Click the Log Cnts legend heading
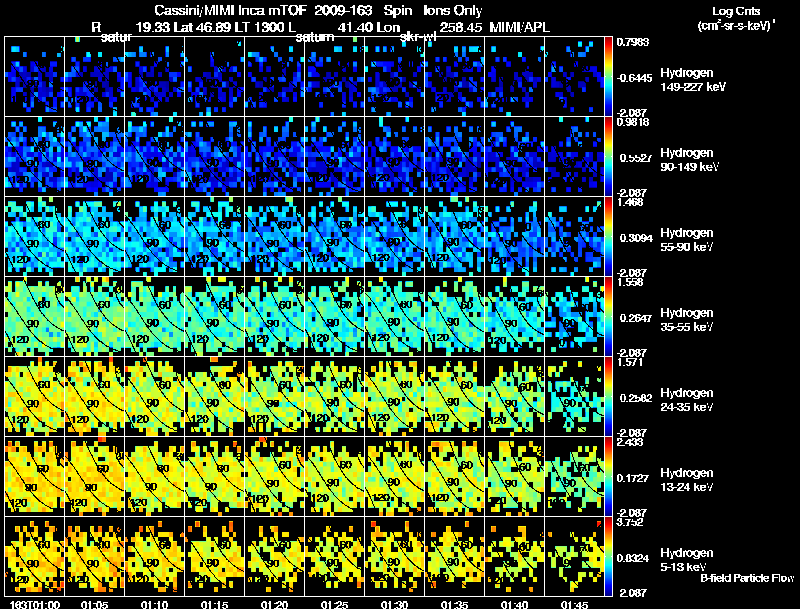800x609 pixels. [x=736, y=11]
